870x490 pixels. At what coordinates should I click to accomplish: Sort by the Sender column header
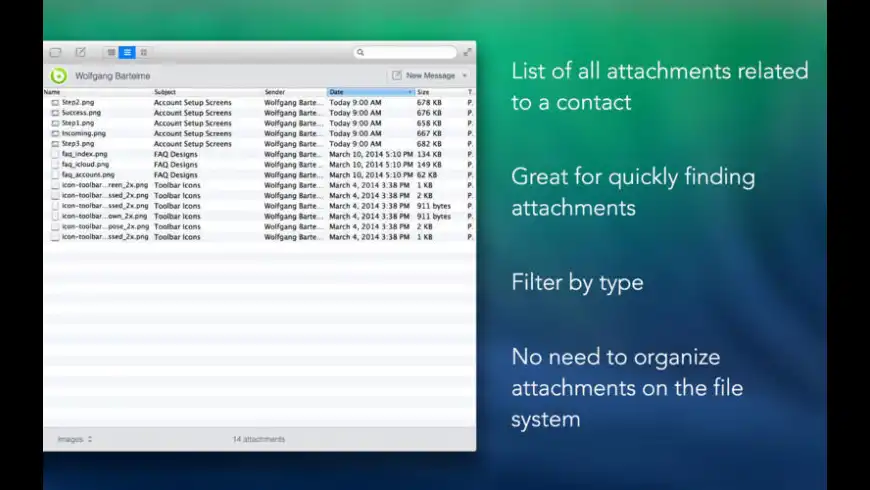[x=275, y=92]
